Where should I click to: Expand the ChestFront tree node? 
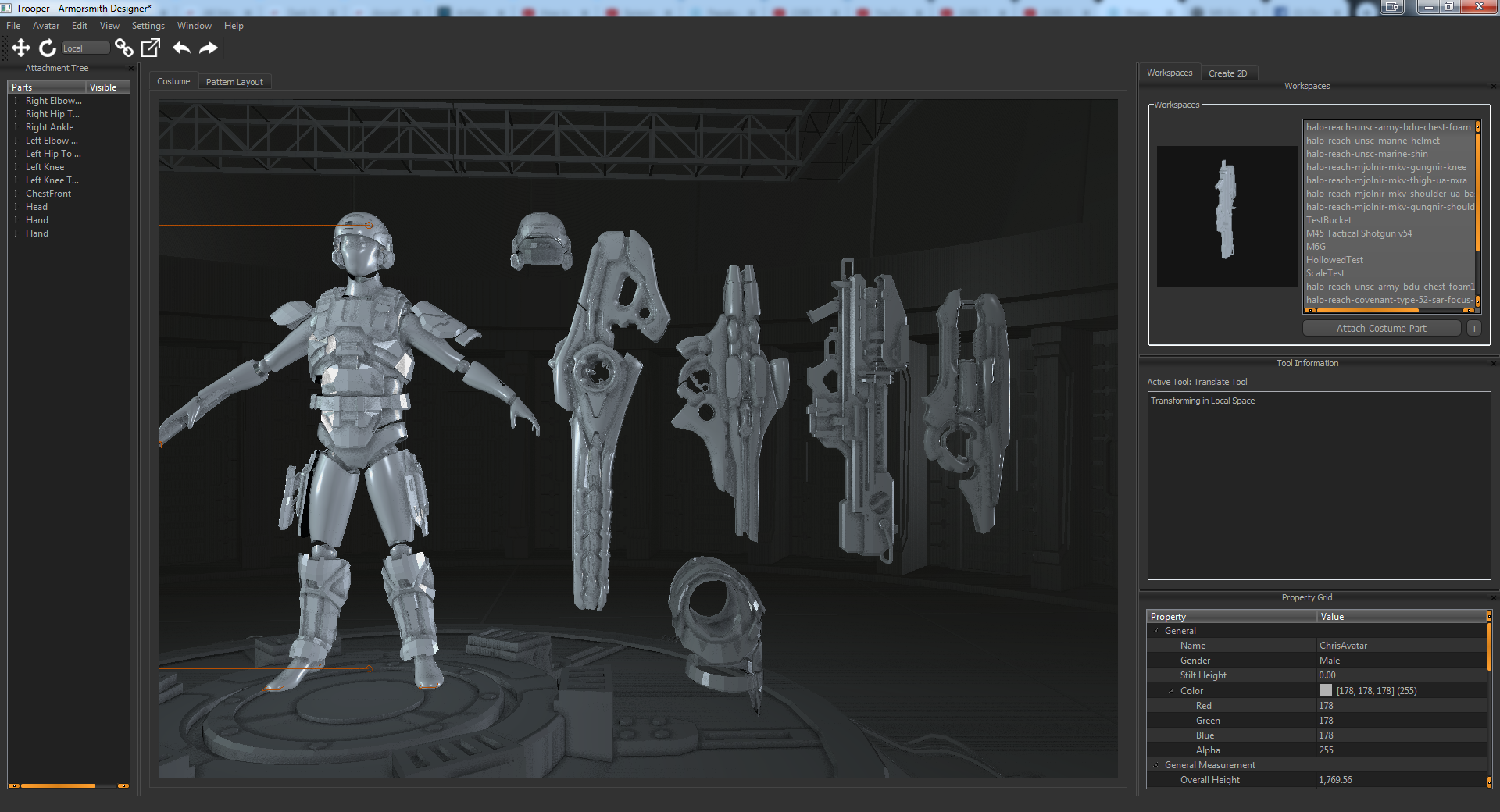16,194
